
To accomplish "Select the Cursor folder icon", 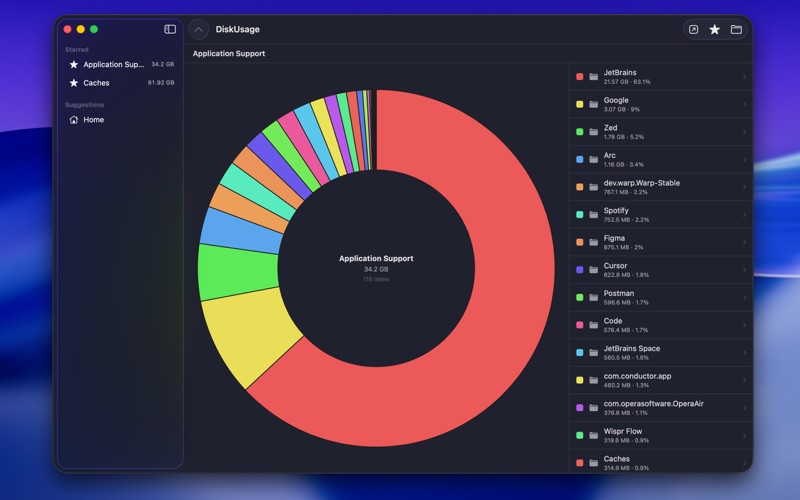I will coord(594,269).
